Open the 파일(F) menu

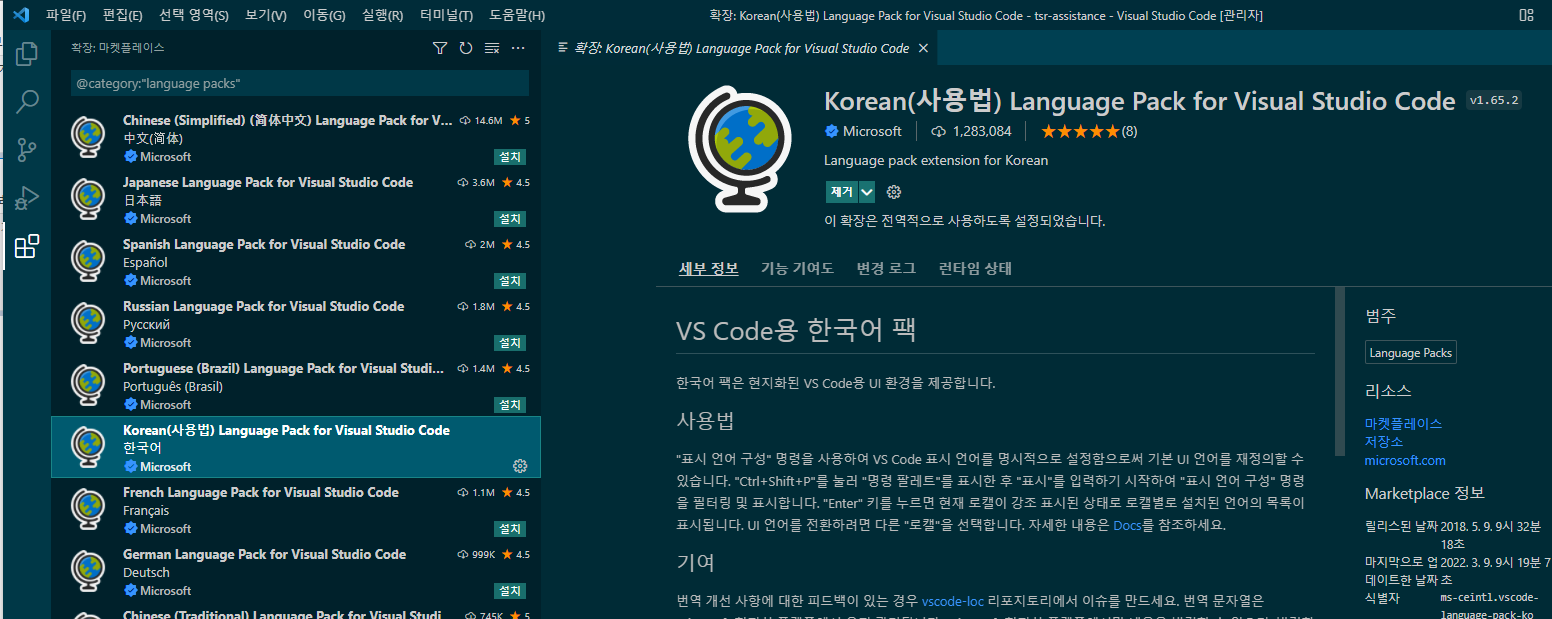(66, 15)
